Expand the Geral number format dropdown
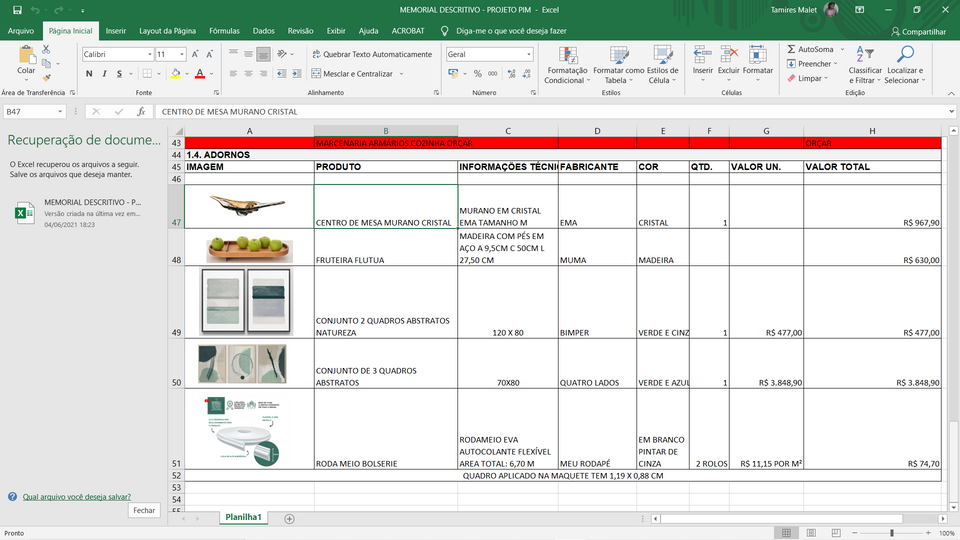Image resolution: width=960 pixels, height=540 pixels. click(x=529, y=54)
